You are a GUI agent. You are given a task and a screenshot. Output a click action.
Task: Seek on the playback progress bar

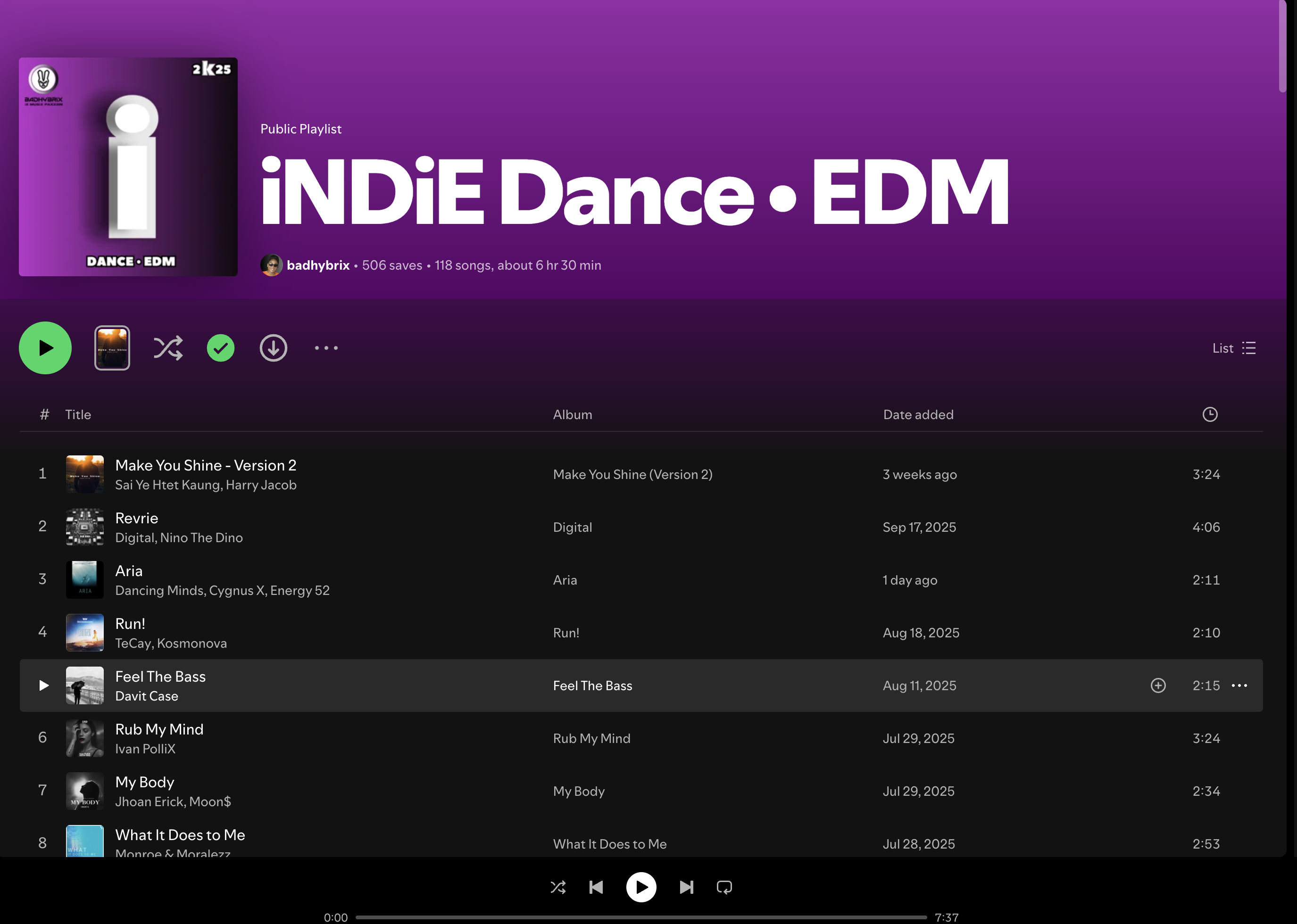pyautogui.click(x=641, y=917)
